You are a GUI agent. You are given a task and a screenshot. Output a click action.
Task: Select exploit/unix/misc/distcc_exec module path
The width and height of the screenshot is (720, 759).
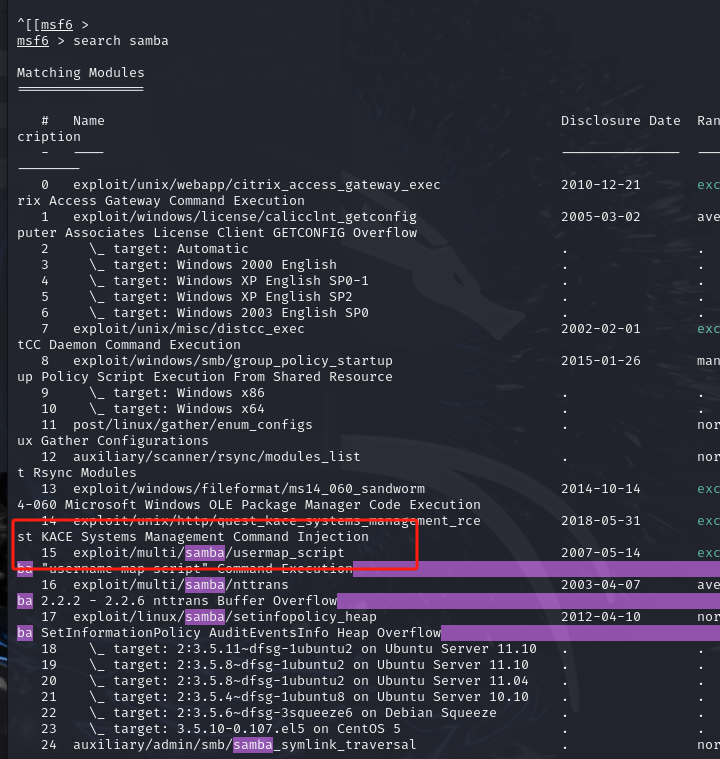tap(189, 329)
